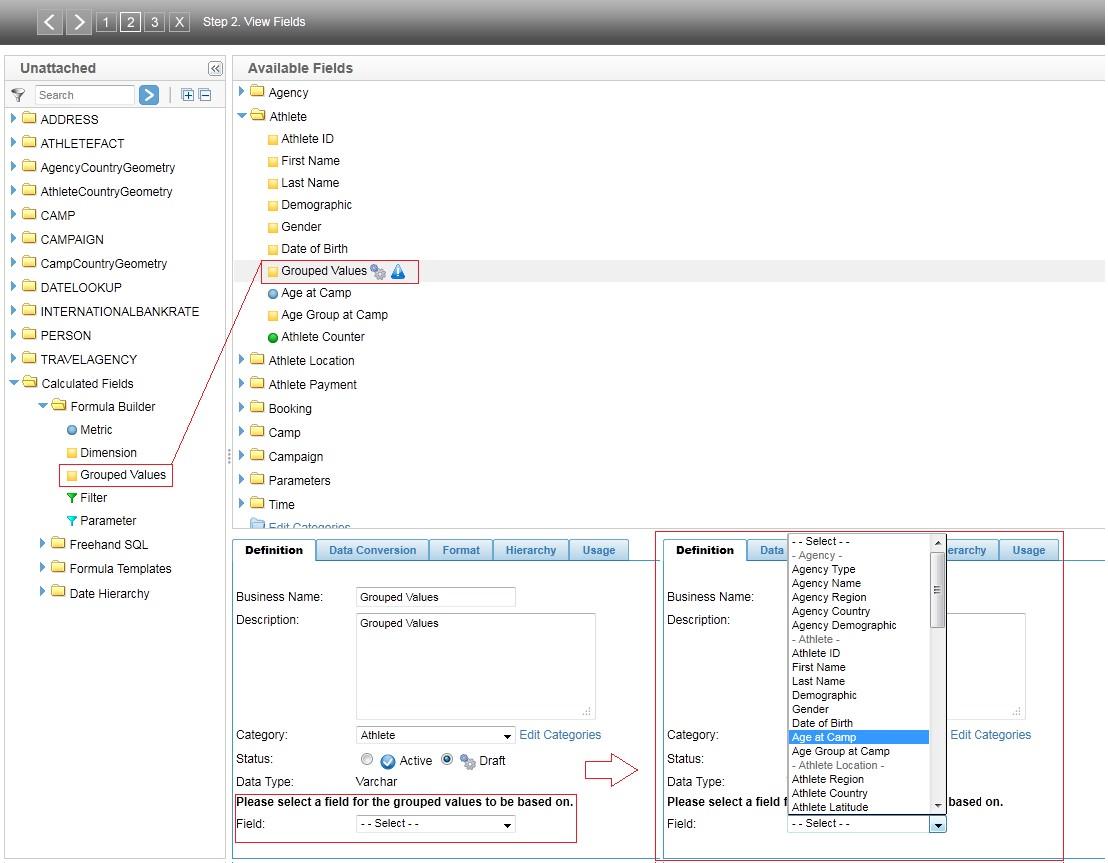
Task: Click the left Edit Categories link
Action: [560, 735]
